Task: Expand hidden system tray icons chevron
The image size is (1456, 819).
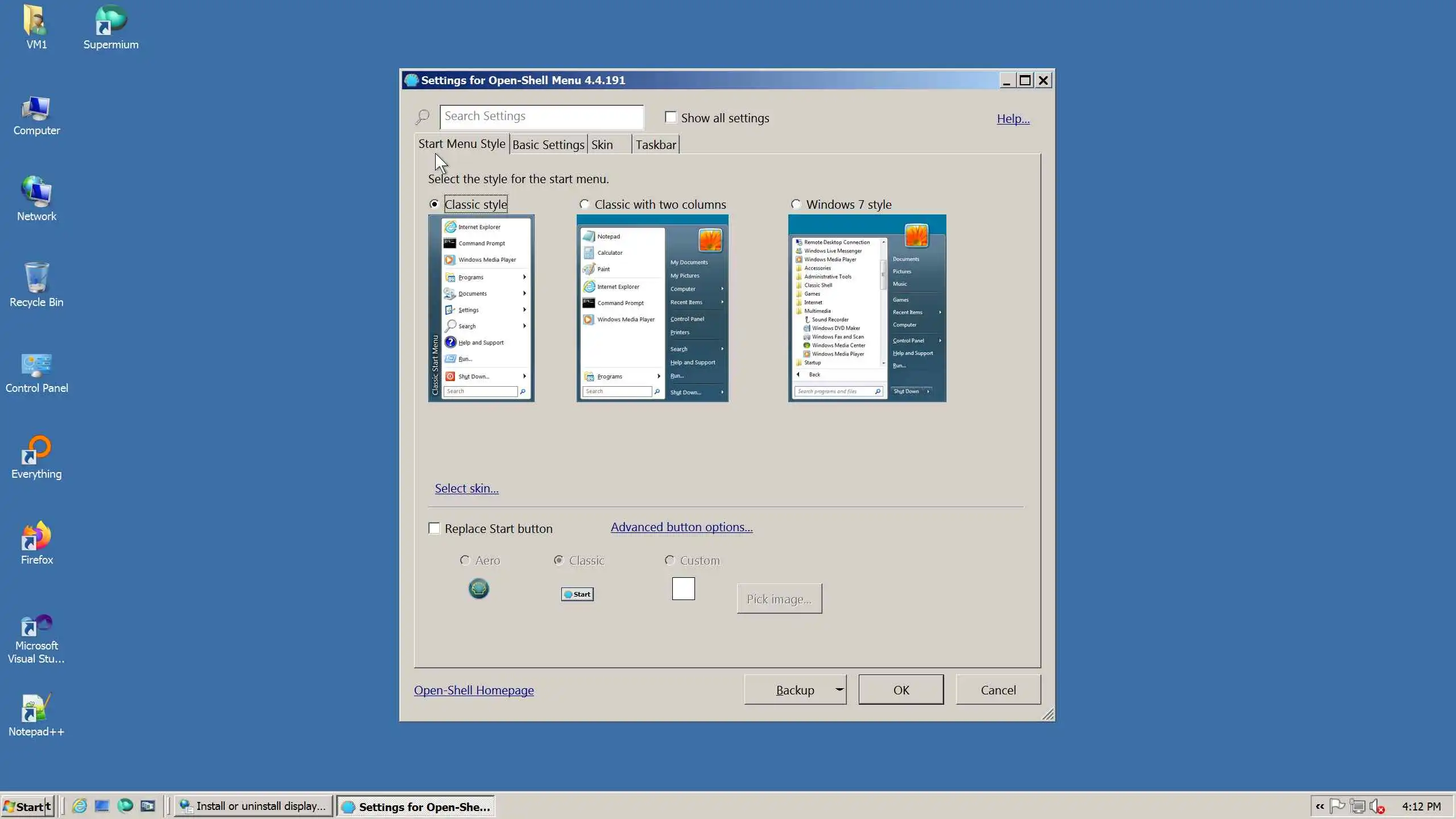Action: (x=1320, y=806)
